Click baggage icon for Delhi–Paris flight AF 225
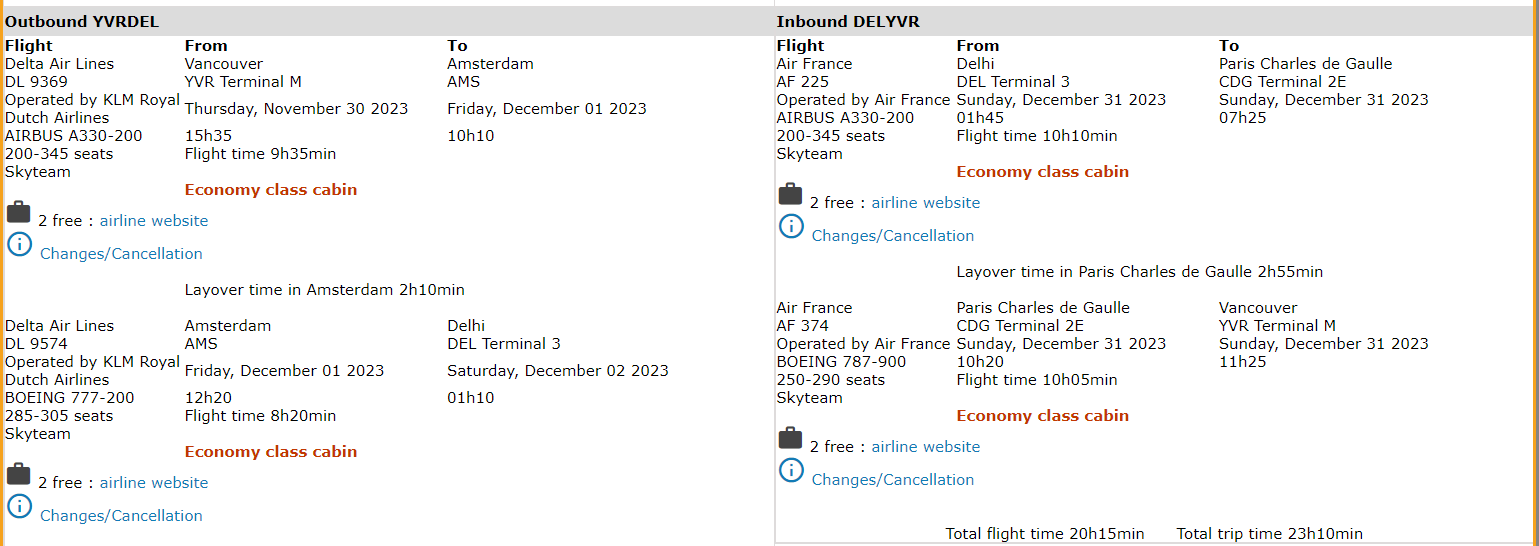This screenshot has height=546, width=1539. pos(791,194)
